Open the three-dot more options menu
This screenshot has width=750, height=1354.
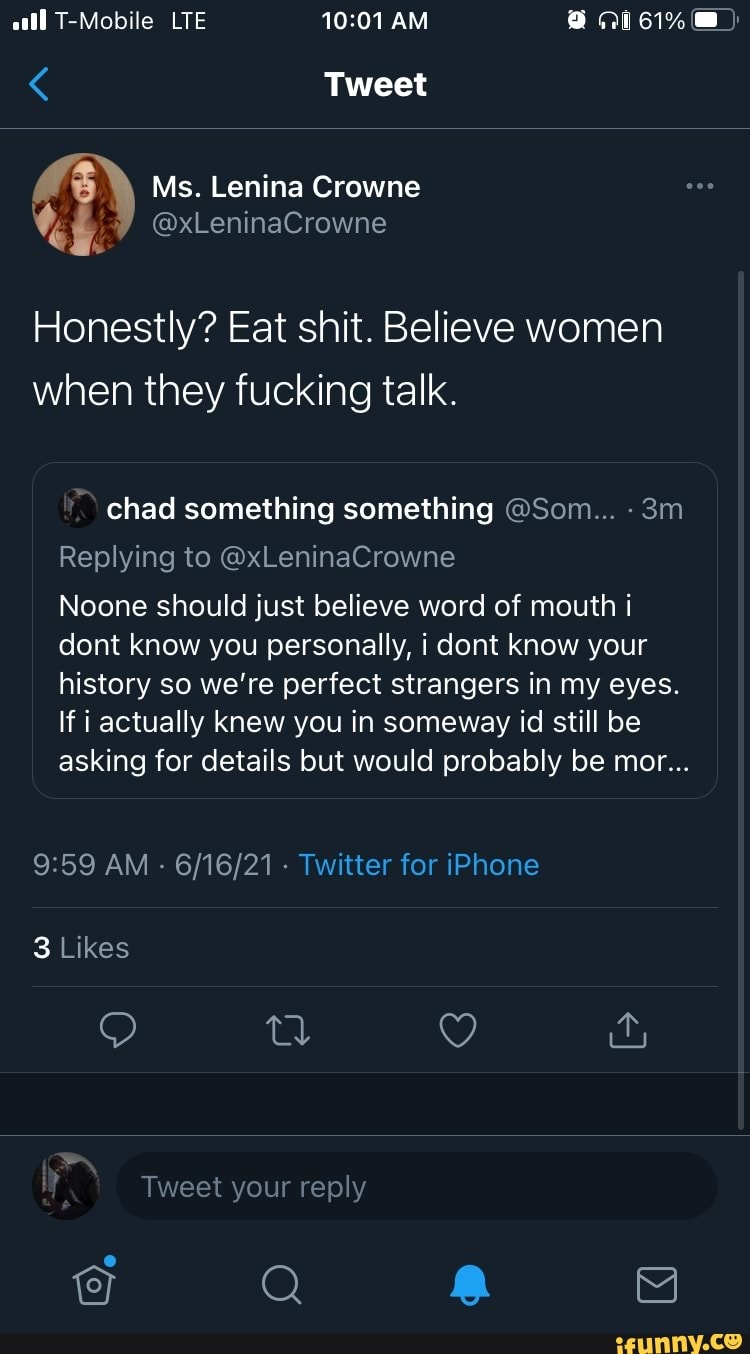click(x=699, y=186)
